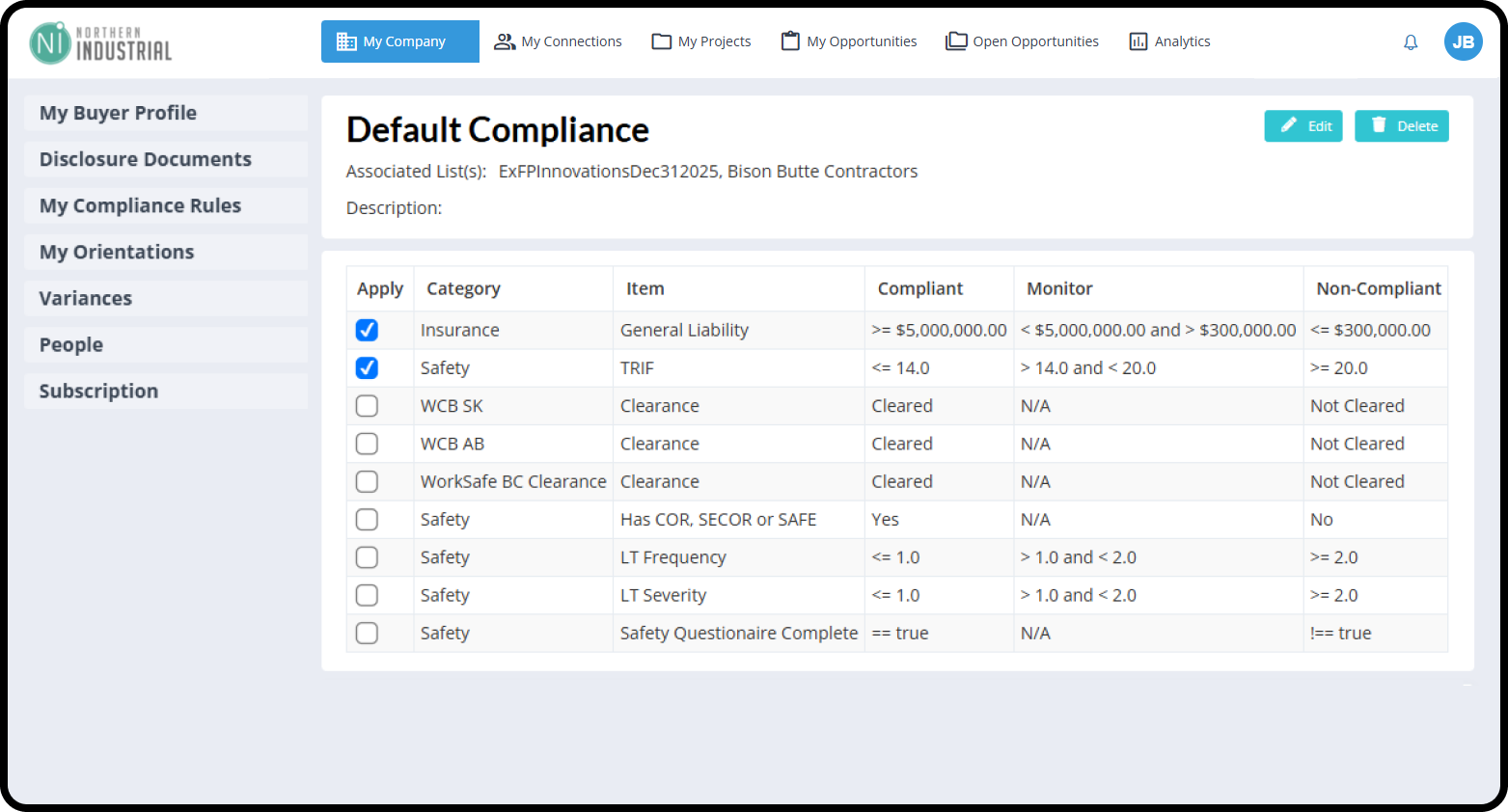Click the notification bell icon

point(1410,42)
